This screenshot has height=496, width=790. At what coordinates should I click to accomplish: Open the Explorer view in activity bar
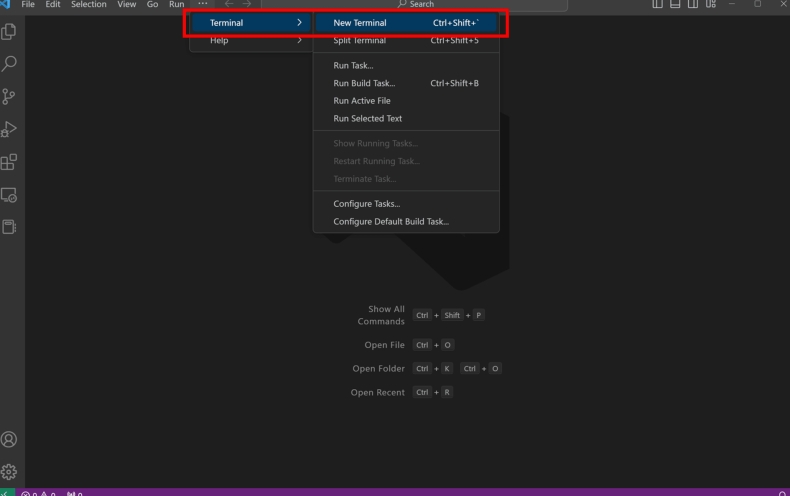click(x=11, y=31)
